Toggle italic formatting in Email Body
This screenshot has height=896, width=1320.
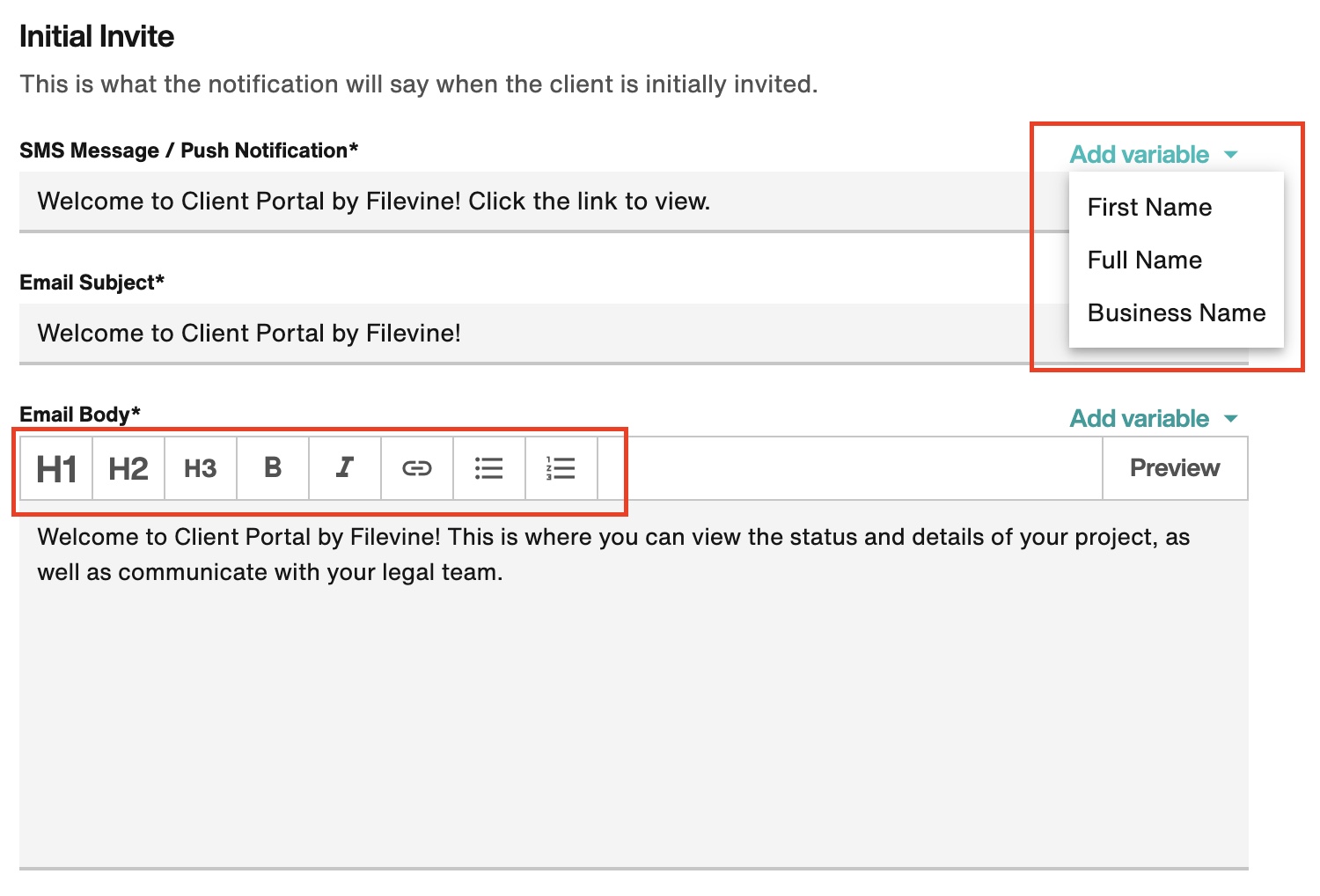(345, 468)
